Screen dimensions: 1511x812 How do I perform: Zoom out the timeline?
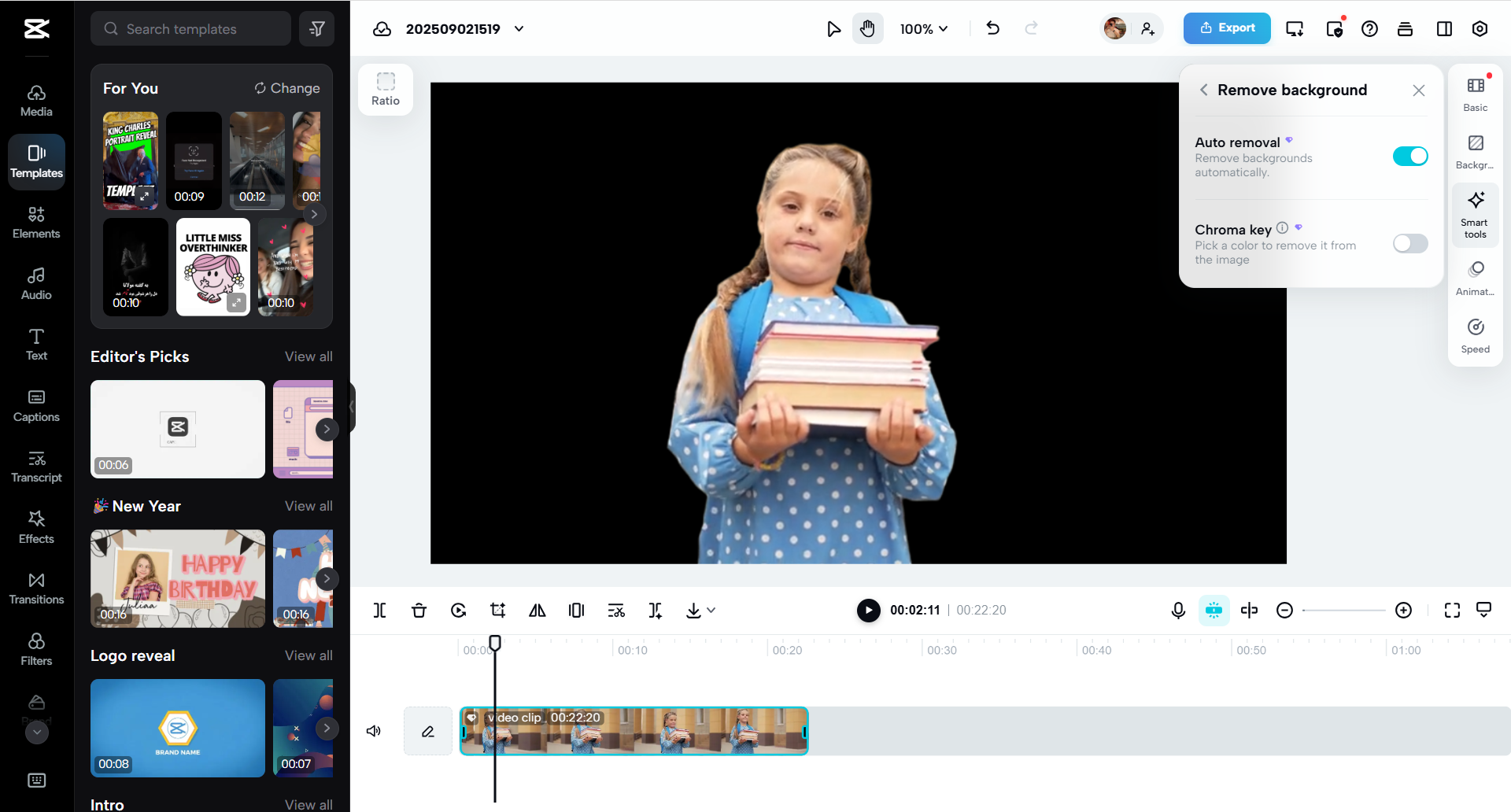click(1284, 611)
